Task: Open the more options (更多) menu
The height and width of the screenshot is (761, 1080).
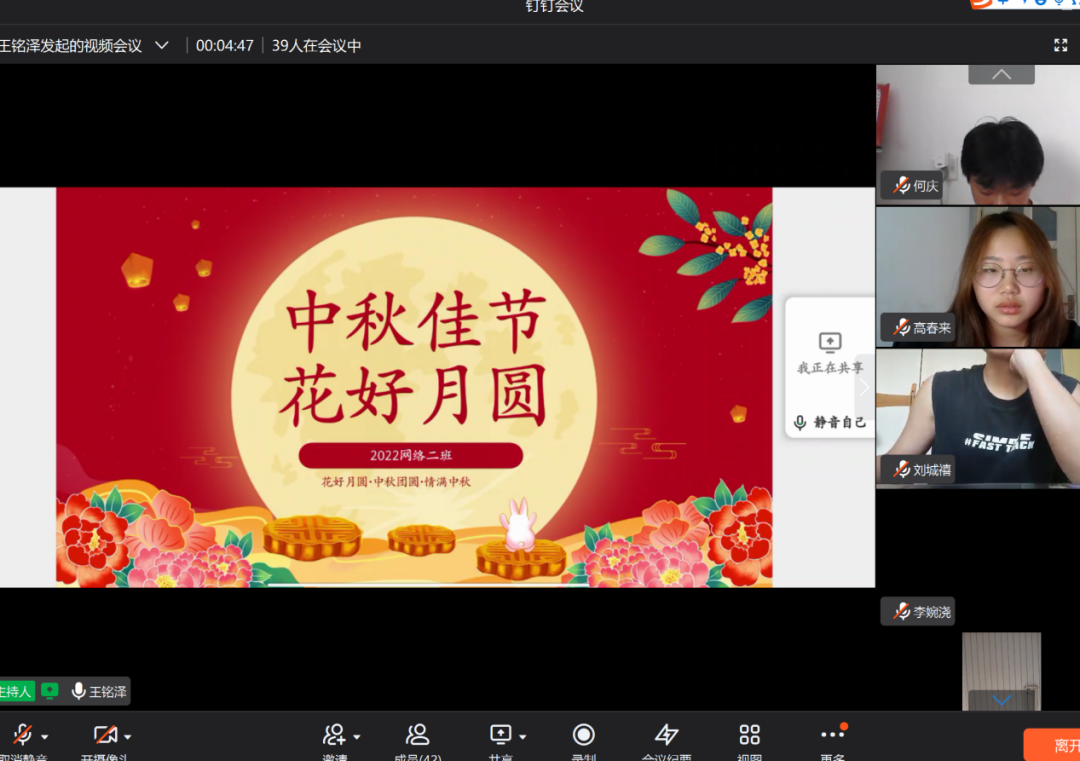Action: click(x=832, y=736)
